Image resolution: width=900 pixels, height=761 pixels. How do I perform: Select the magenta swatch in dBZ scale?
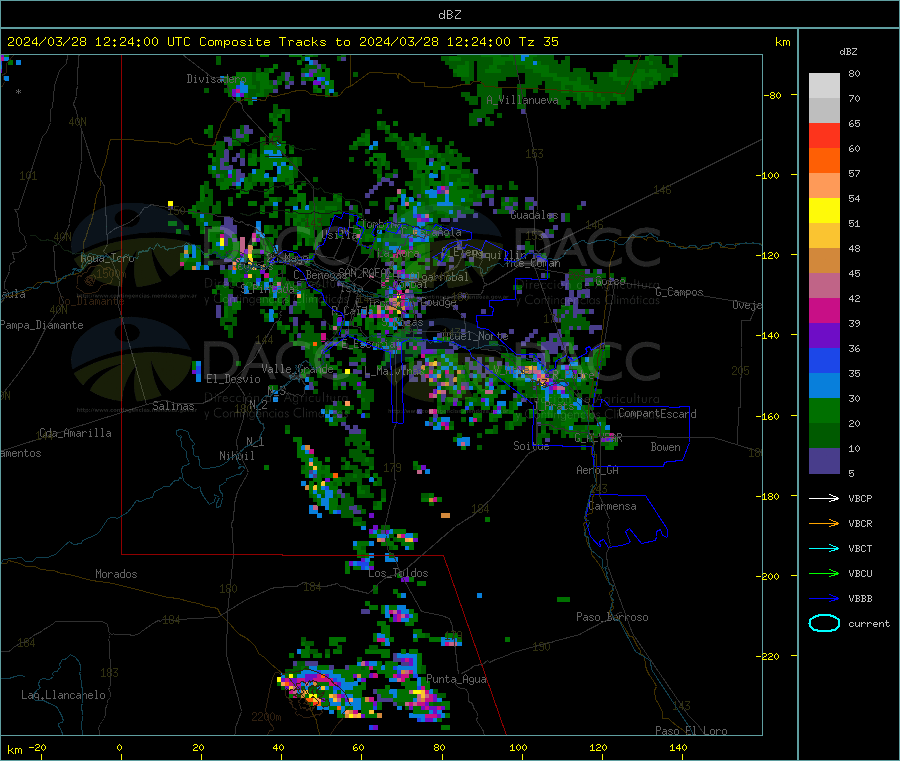(824, 310)
